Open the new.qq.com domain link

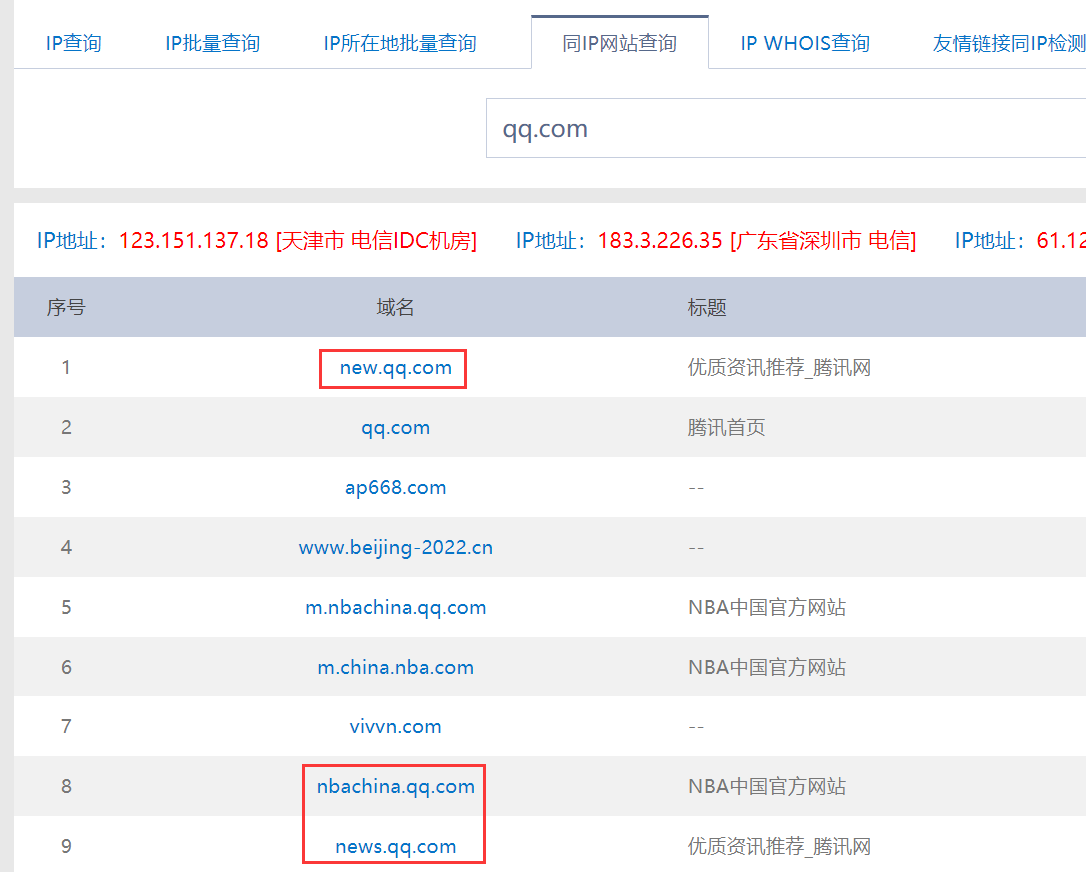click(x=395, y=368)
